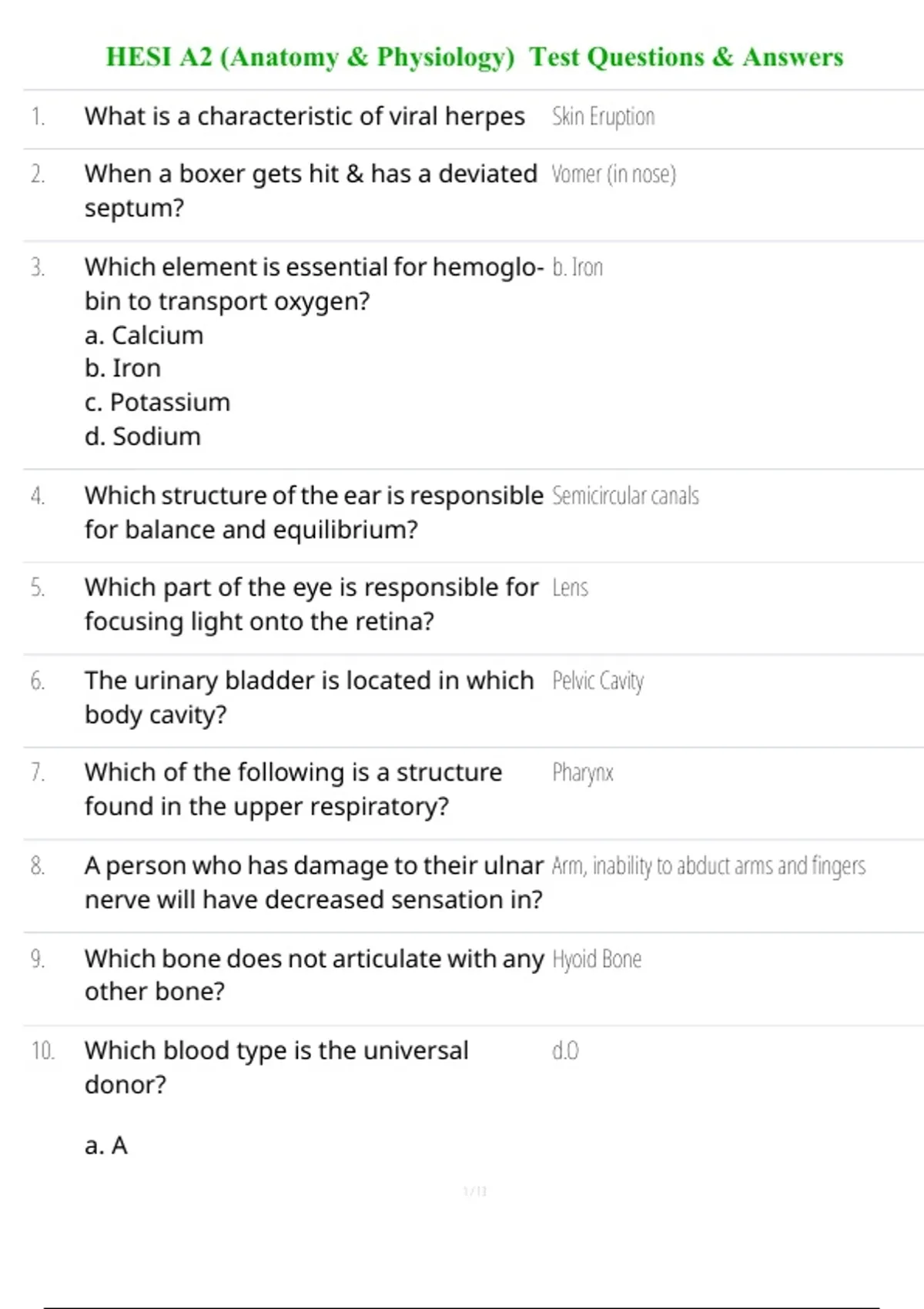This screenshot has width=924, height=1309.
Task: Choose the "b. Iron" option in the question list
Action: 122,369
